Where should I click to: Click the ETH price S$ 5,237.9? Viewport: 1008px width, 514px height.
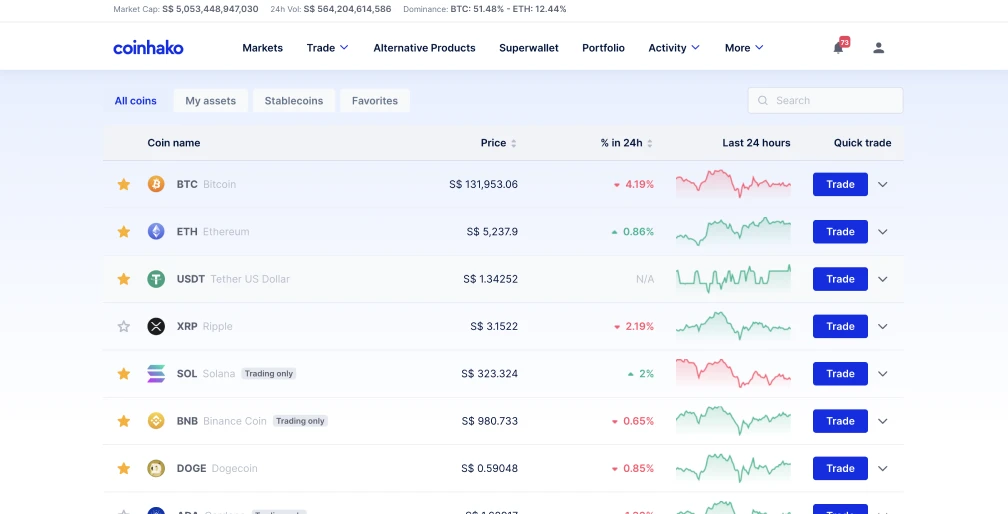492,231
